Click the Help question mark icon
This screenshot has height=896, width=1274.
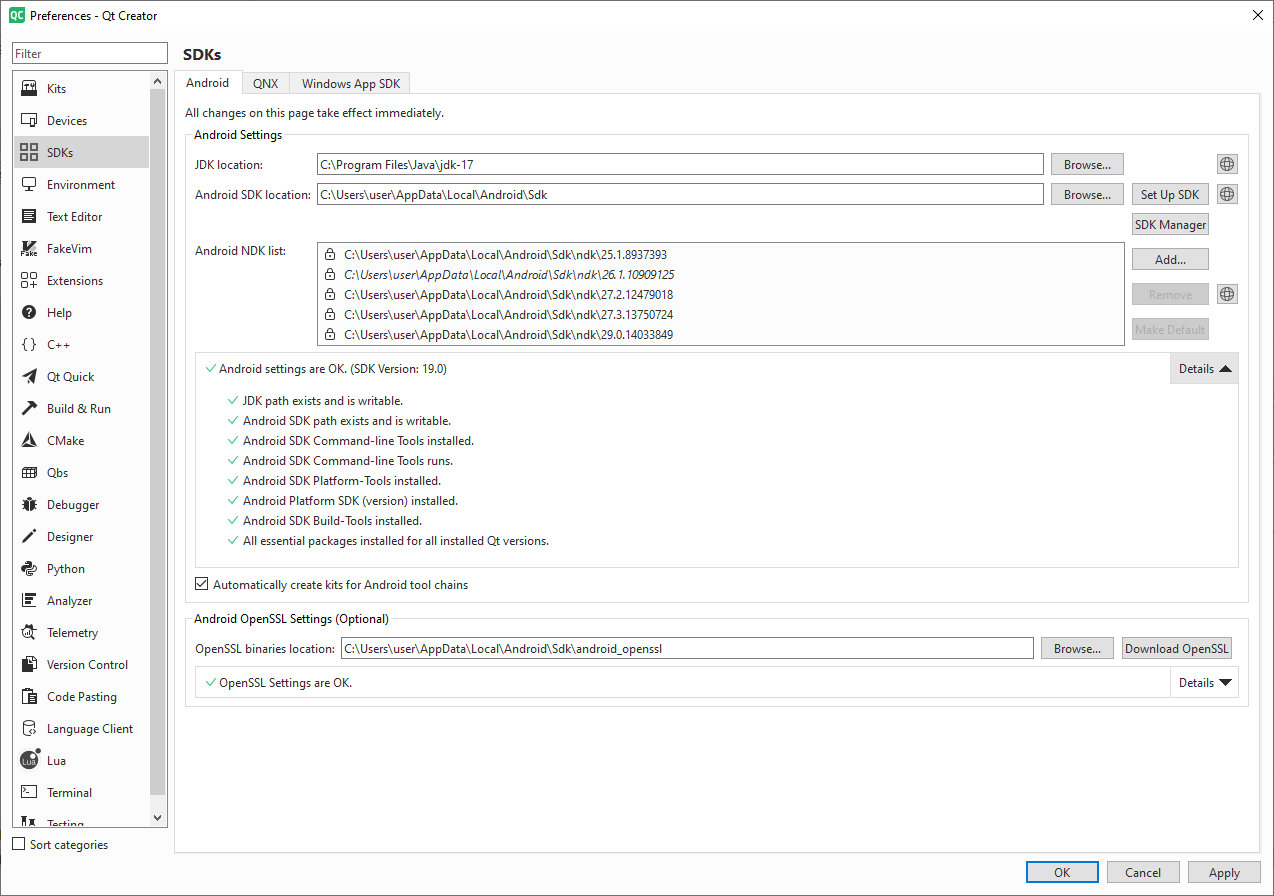coord(29,313)
